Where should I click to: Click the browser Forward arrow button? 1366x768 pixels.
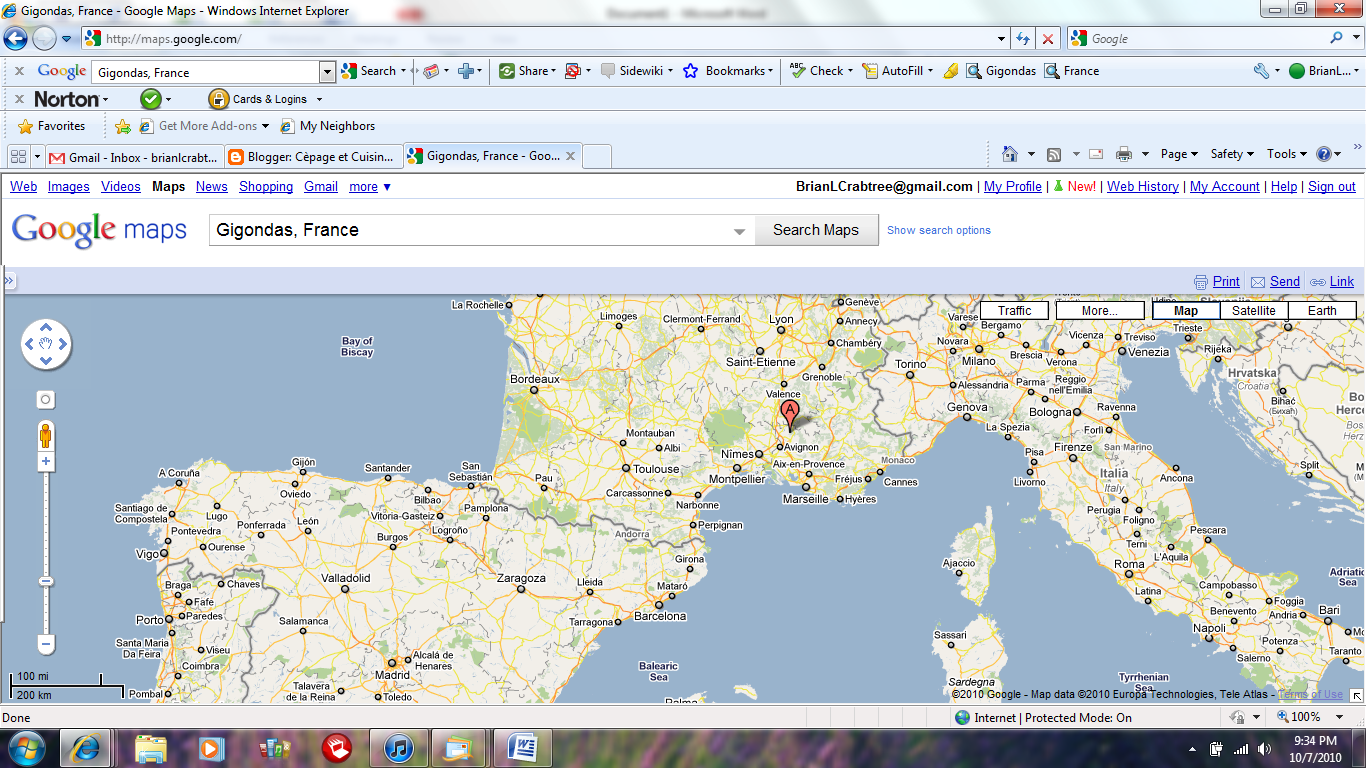point(44,39)
